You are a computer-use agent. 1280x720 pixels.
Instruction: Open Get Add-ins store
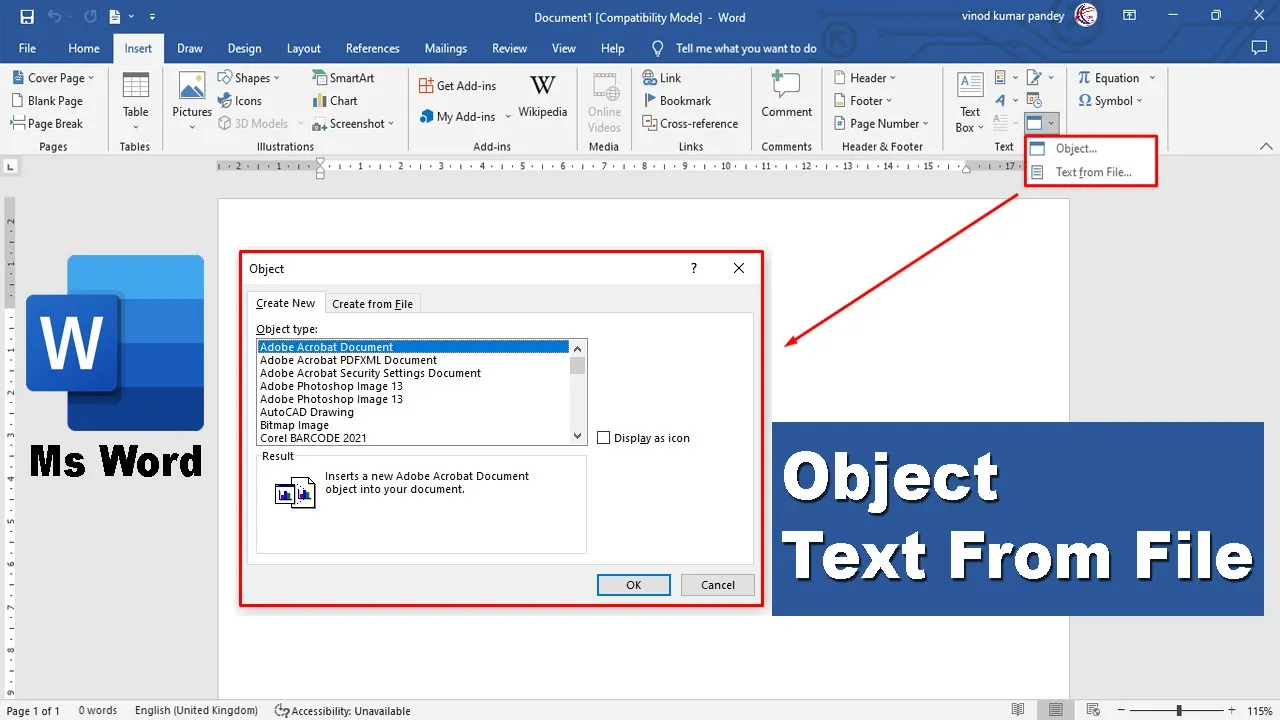(x=458, y=86)
